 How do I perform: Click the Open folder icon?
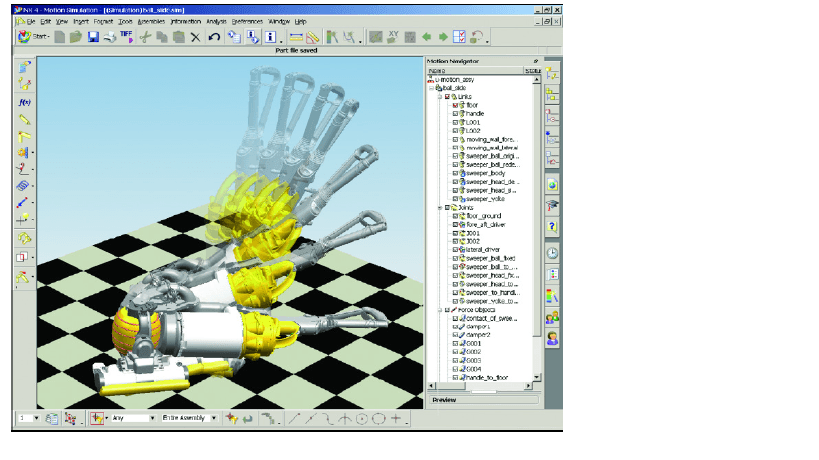[x=76, y=37]
